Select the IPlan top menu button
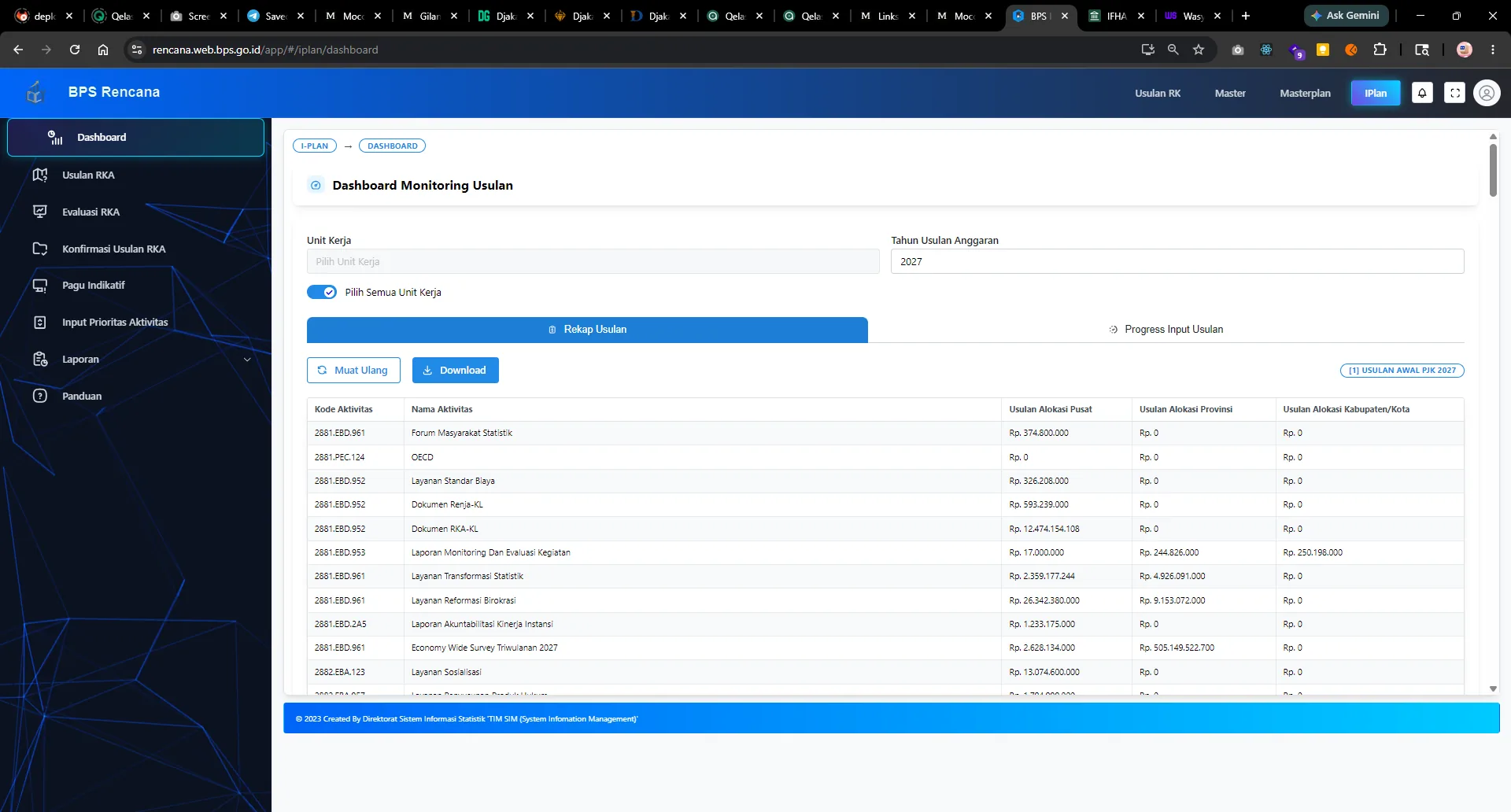This screenshot has height=812, width=1511. (x=1376, y=93)
